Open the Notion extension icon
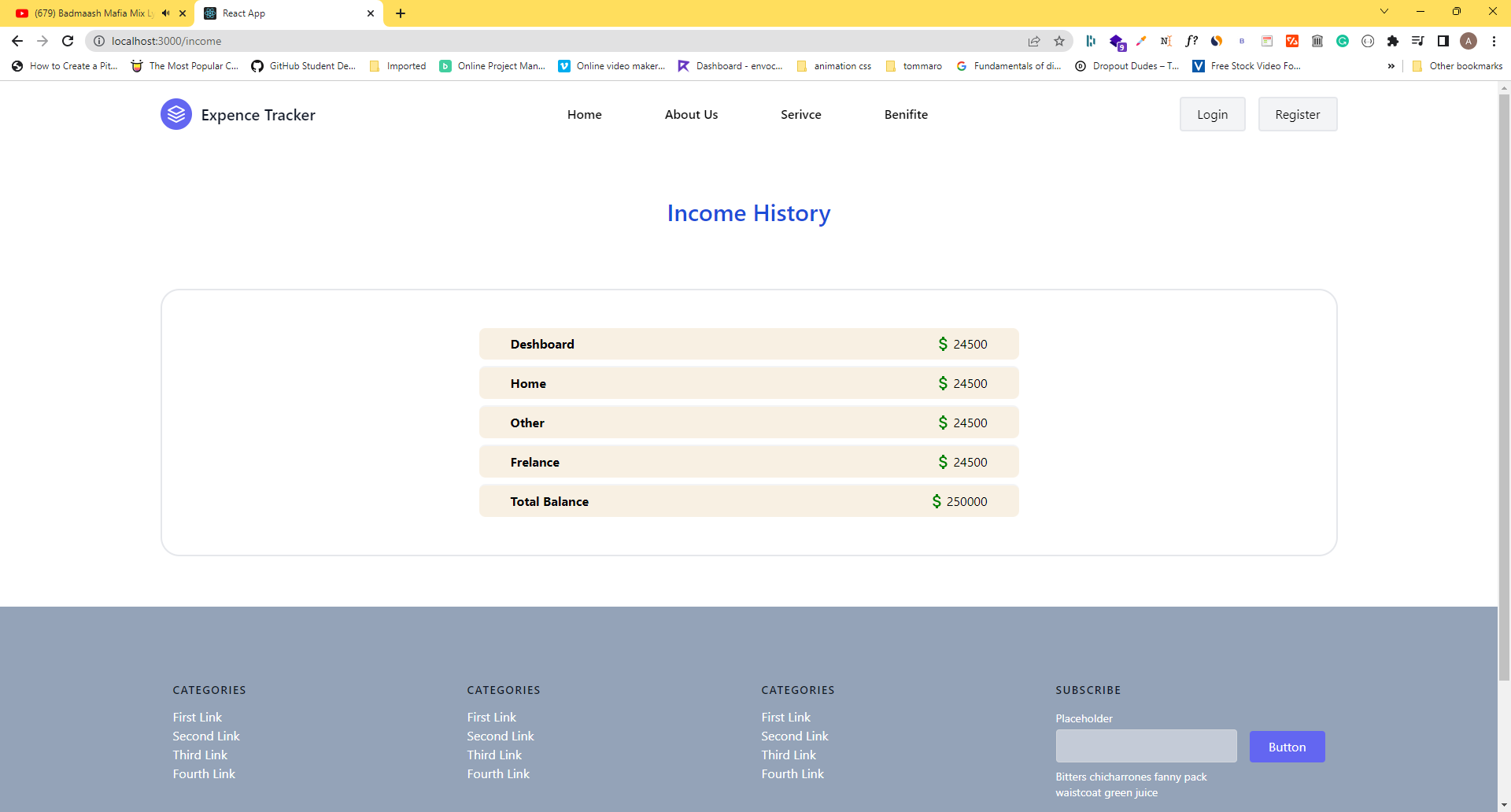The image size is (1511, 812). pos(1166,41)
